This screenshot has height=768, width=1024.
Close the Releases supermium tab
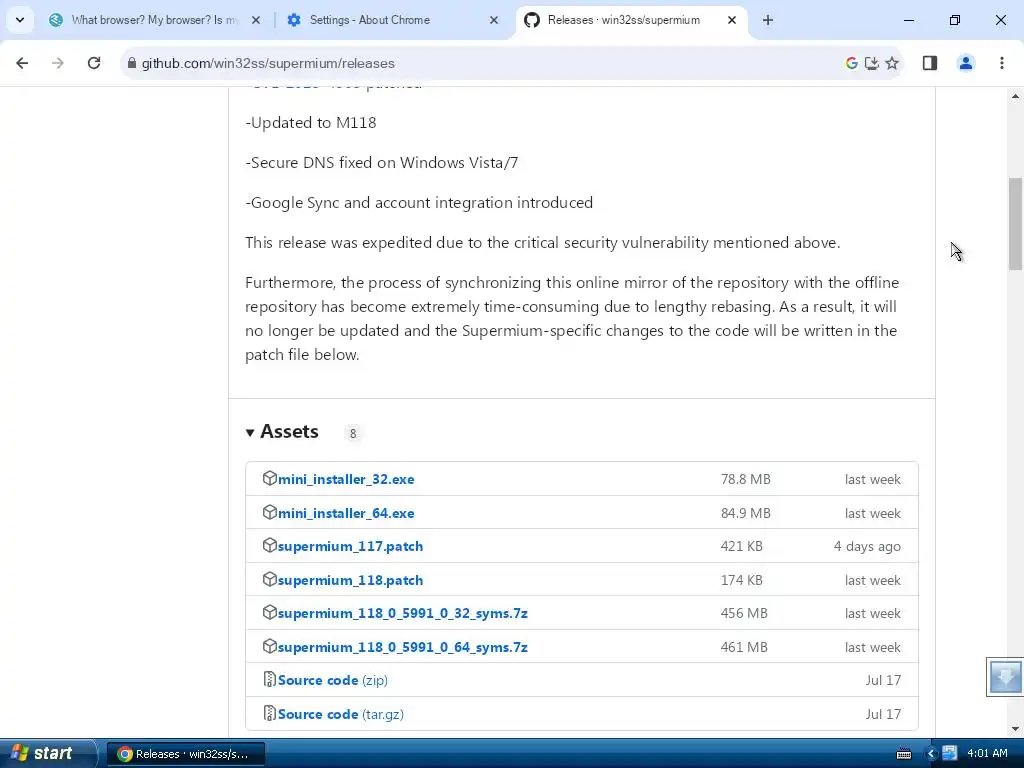[x=732, y=20]
